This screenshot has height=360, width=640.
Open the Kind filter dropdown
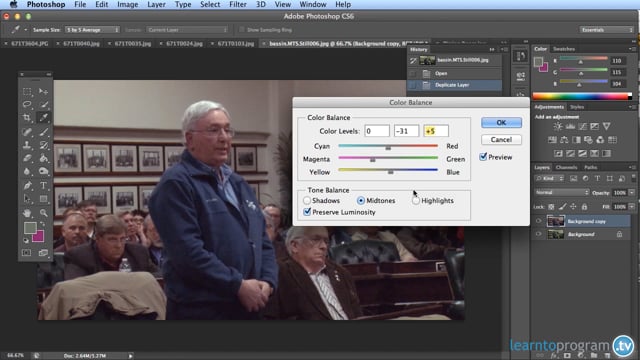point(549,178)
